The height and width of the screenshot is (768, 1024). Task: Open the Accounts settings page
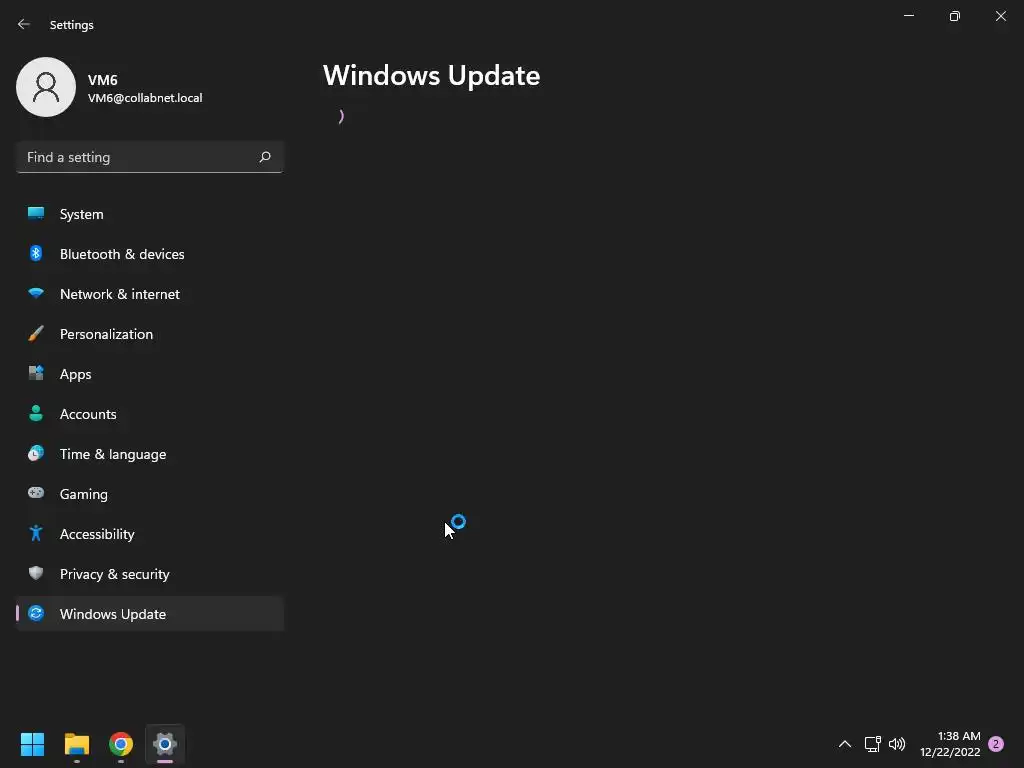tap(150, 414)
